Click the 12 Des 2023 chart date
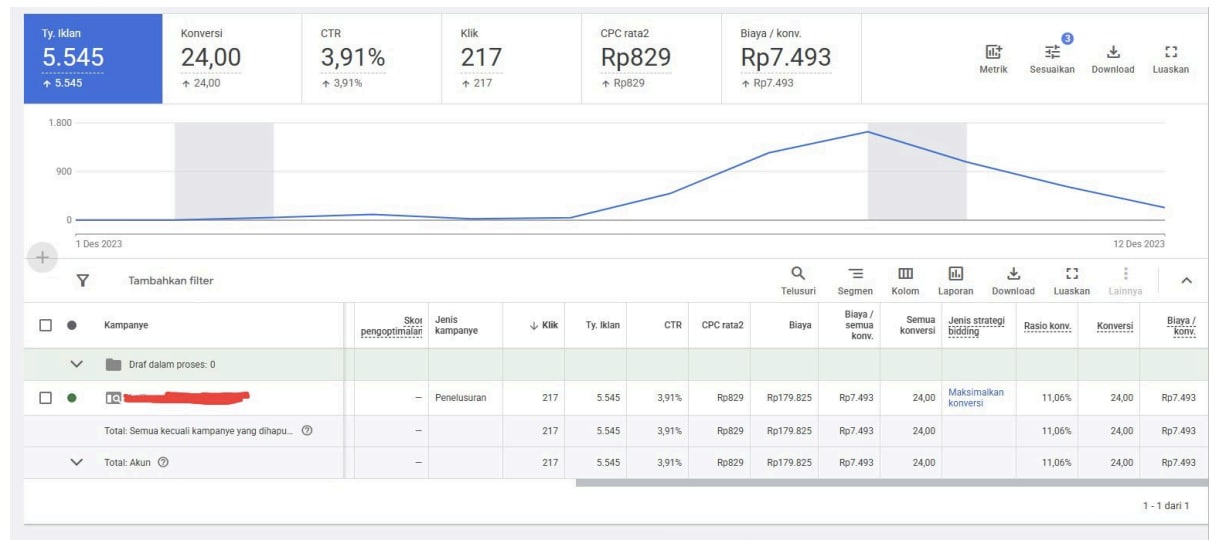 point(1139,244)
